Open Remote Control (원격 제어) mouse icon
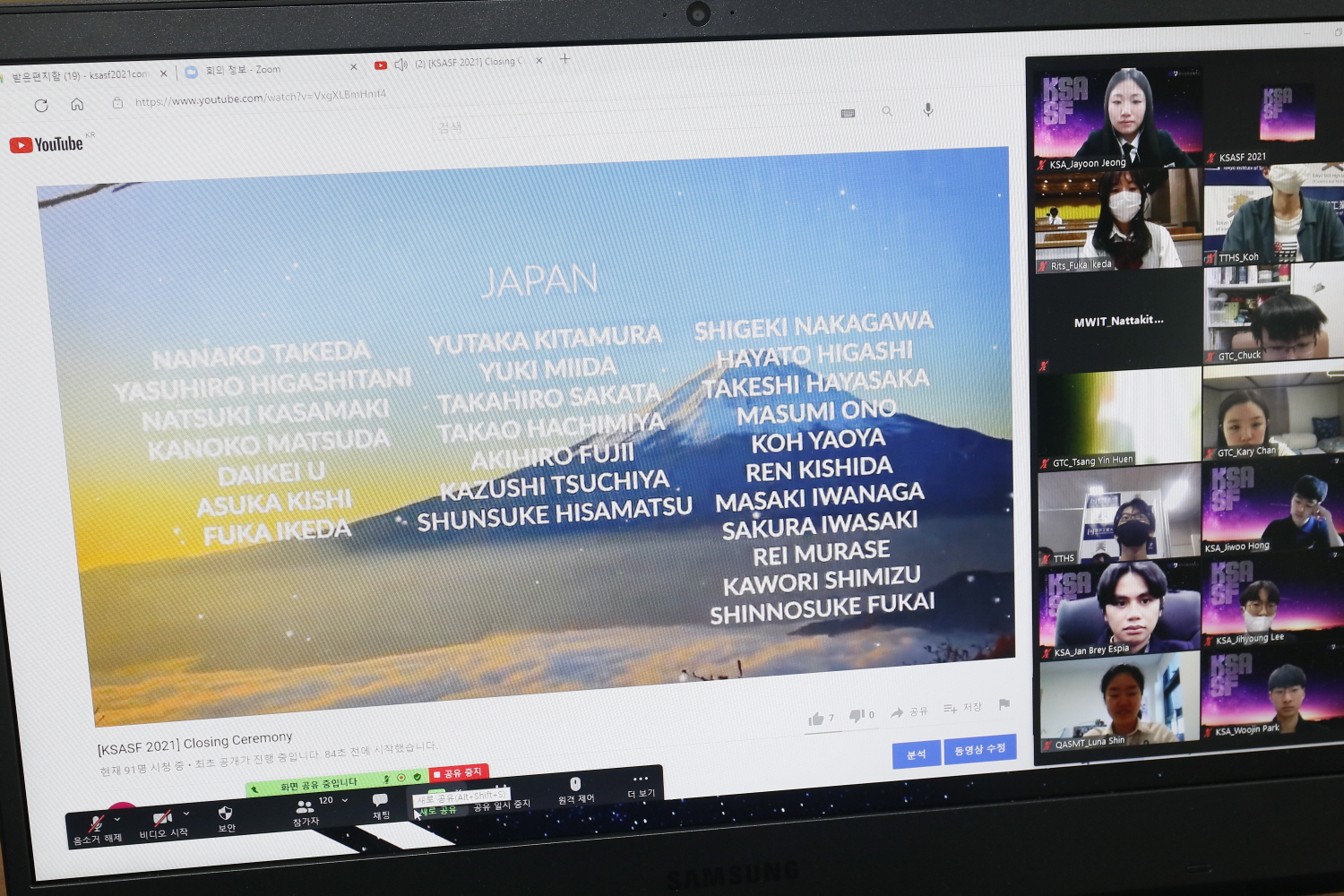Image resolution: width=1344 pixels, height=896 pixels. [575, 790]
